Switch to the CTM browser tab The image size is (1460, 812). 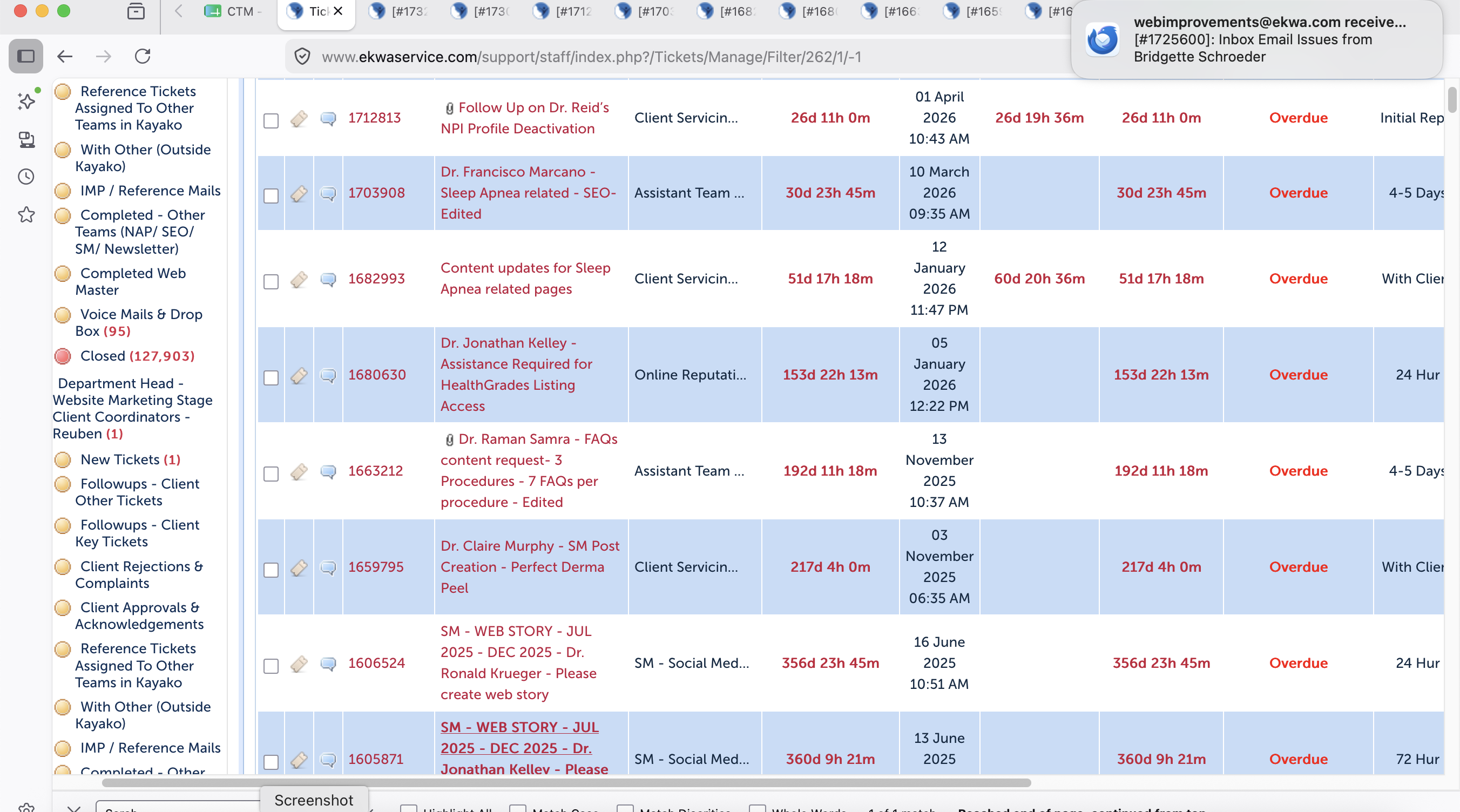tap(233, 11)
